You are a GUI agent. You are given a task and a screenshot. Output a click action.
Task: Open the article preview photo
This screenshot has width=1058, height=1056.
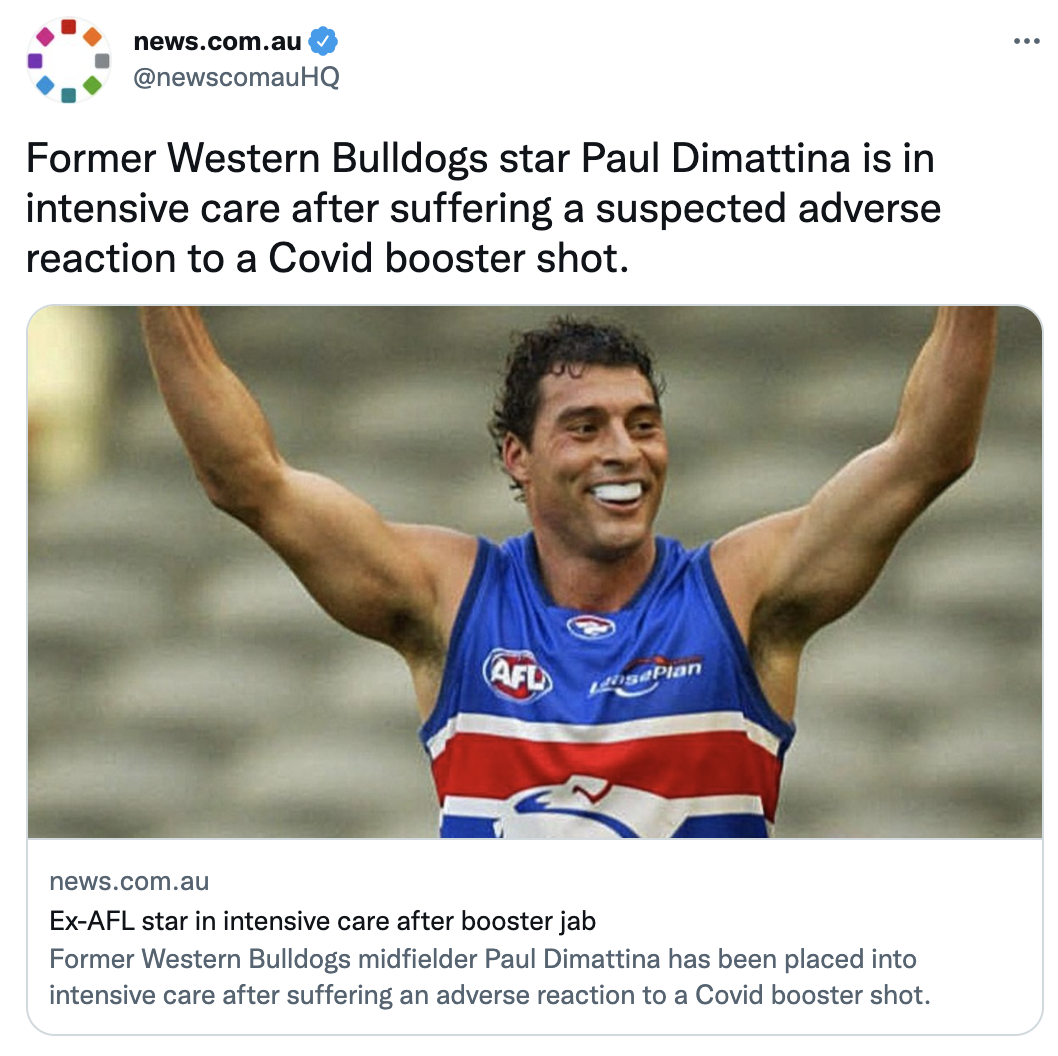(535, 572)
